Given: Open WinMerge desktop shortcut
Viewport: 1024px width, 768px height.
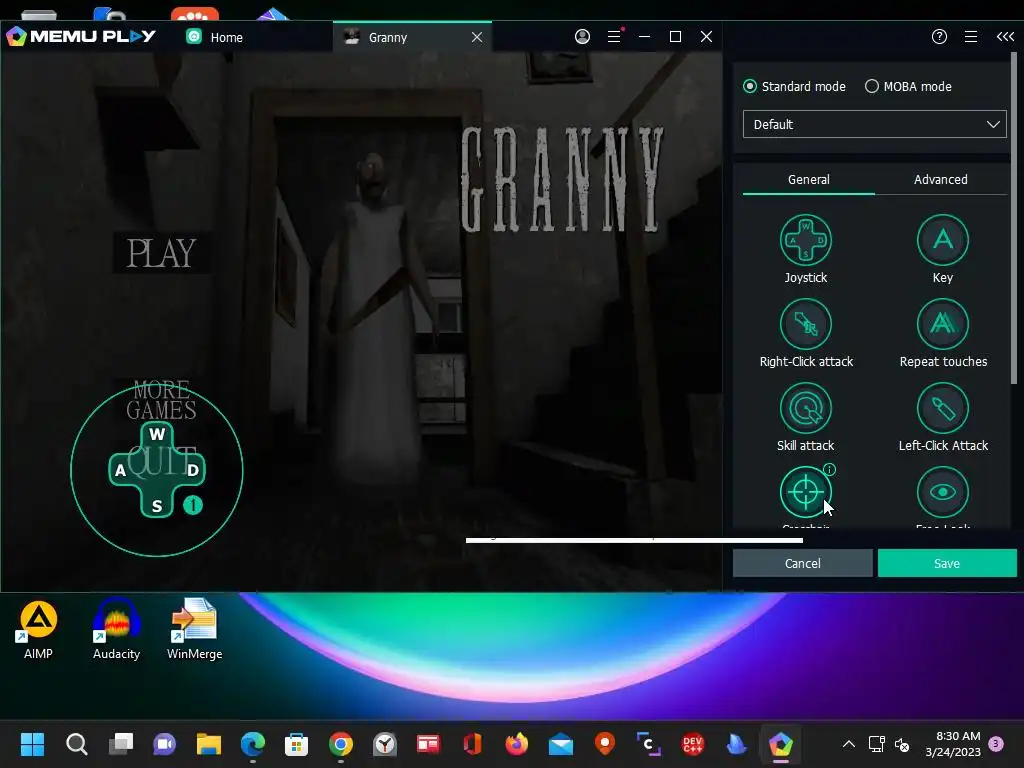Looking at the screenshot, I should point(195,630).
